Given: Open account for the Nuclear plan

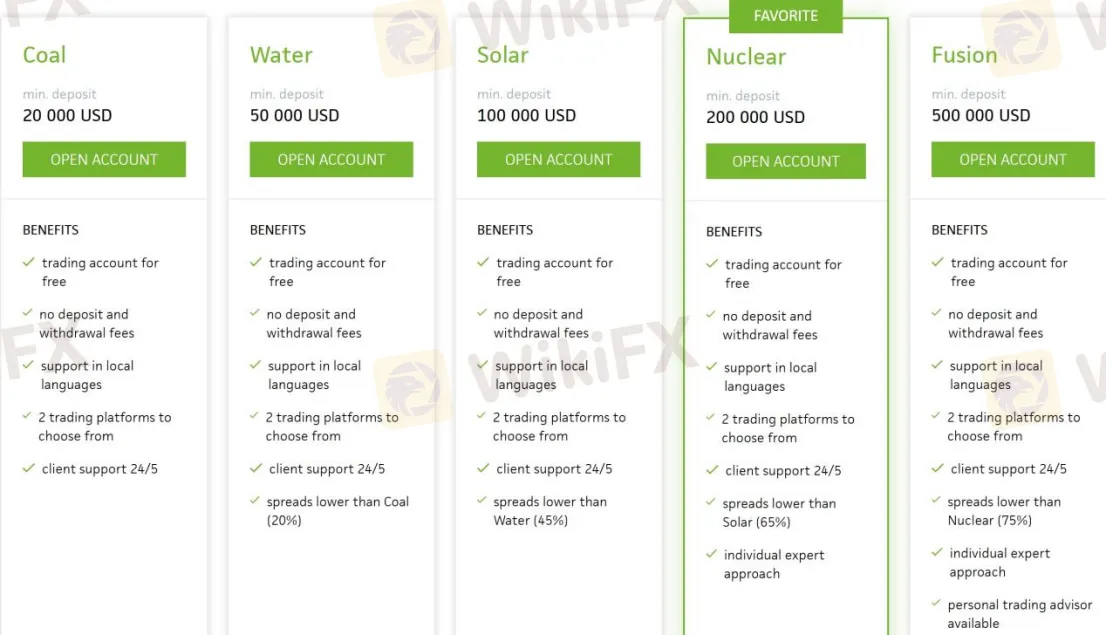Looking at the screenshot, I should pos(785,162).
